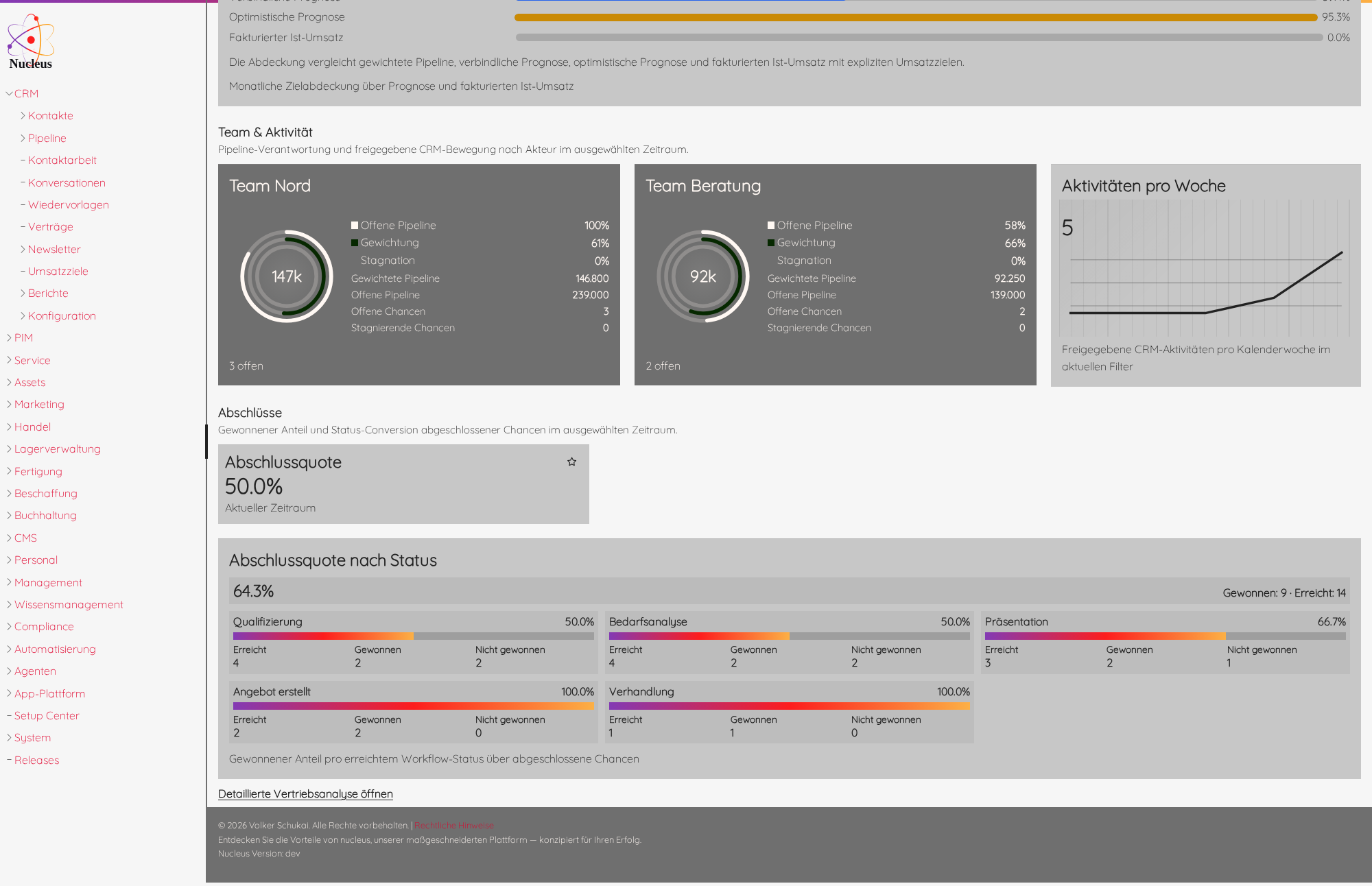Click the 64.3% overall conversion value
The image size is (1372, 886).
(253, 591)
